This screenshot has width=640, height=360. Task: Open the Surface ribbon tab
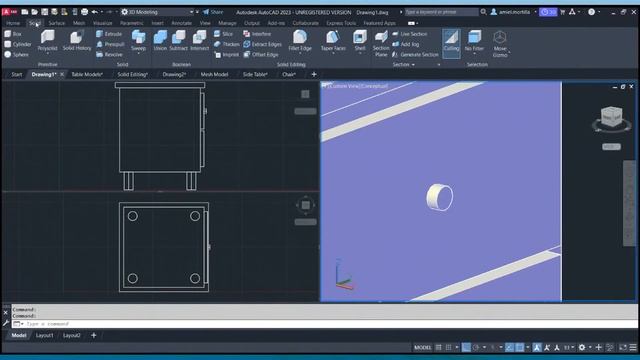pyautogui.click(x=56, y=23)
